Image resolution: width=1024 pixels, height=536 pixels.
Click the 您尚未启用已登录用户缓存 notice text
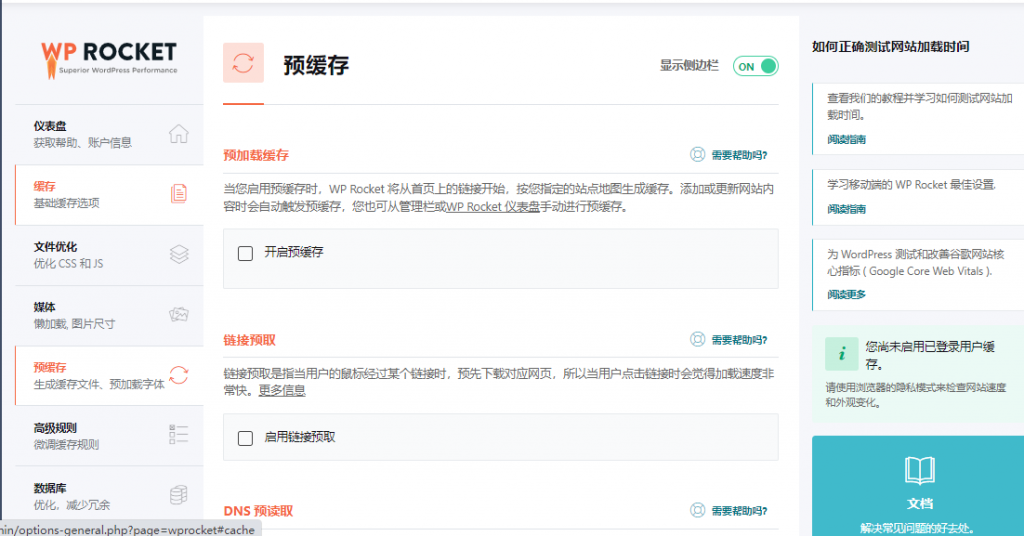931,355
